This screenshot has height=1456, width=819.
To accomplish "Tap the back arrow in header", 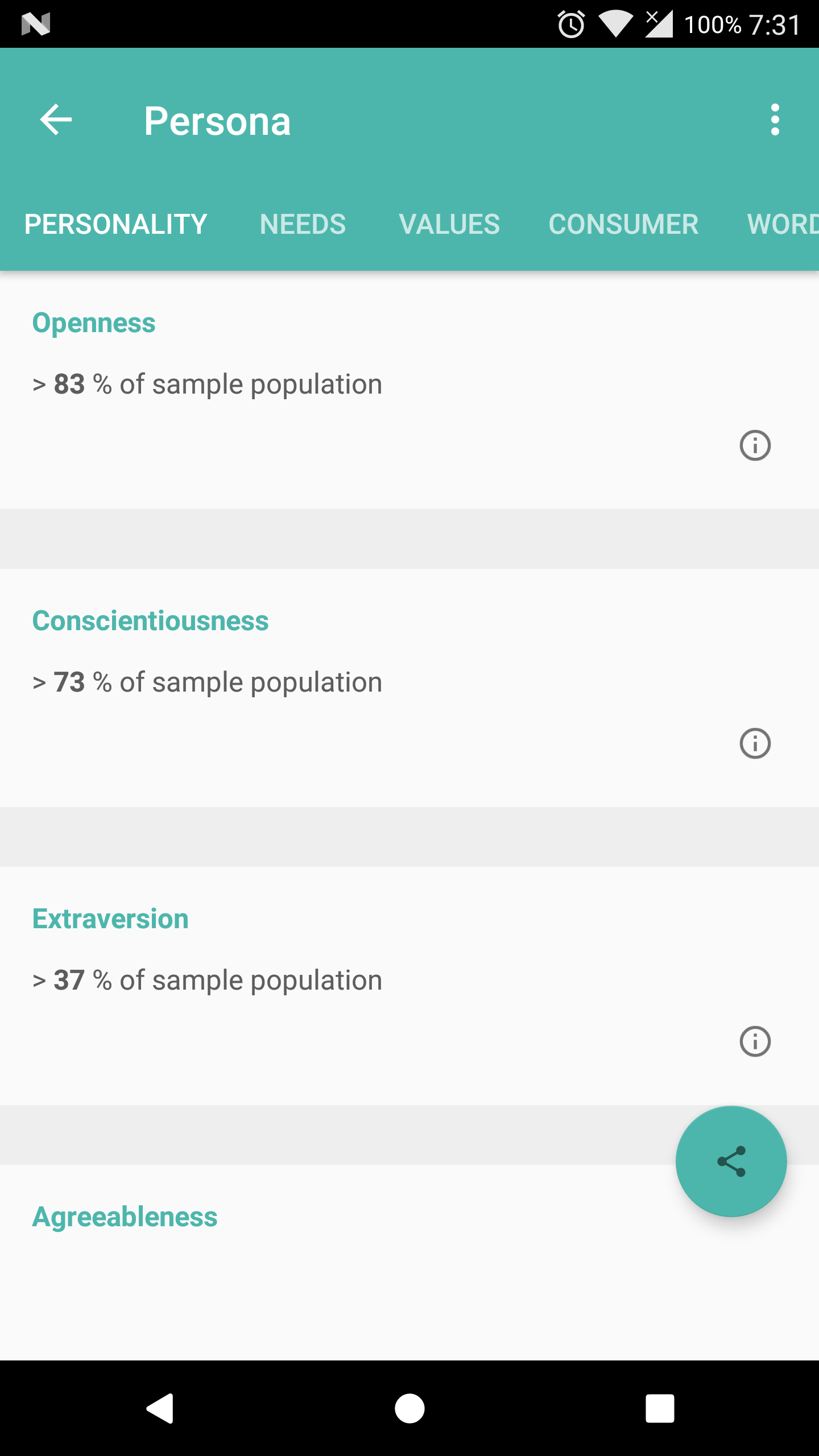I will (x=56, y=120).
